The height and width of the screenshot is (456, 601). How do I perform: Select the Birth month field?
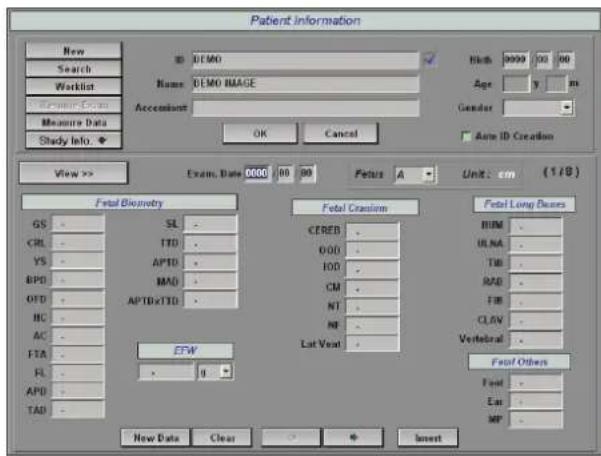point(543,60)
